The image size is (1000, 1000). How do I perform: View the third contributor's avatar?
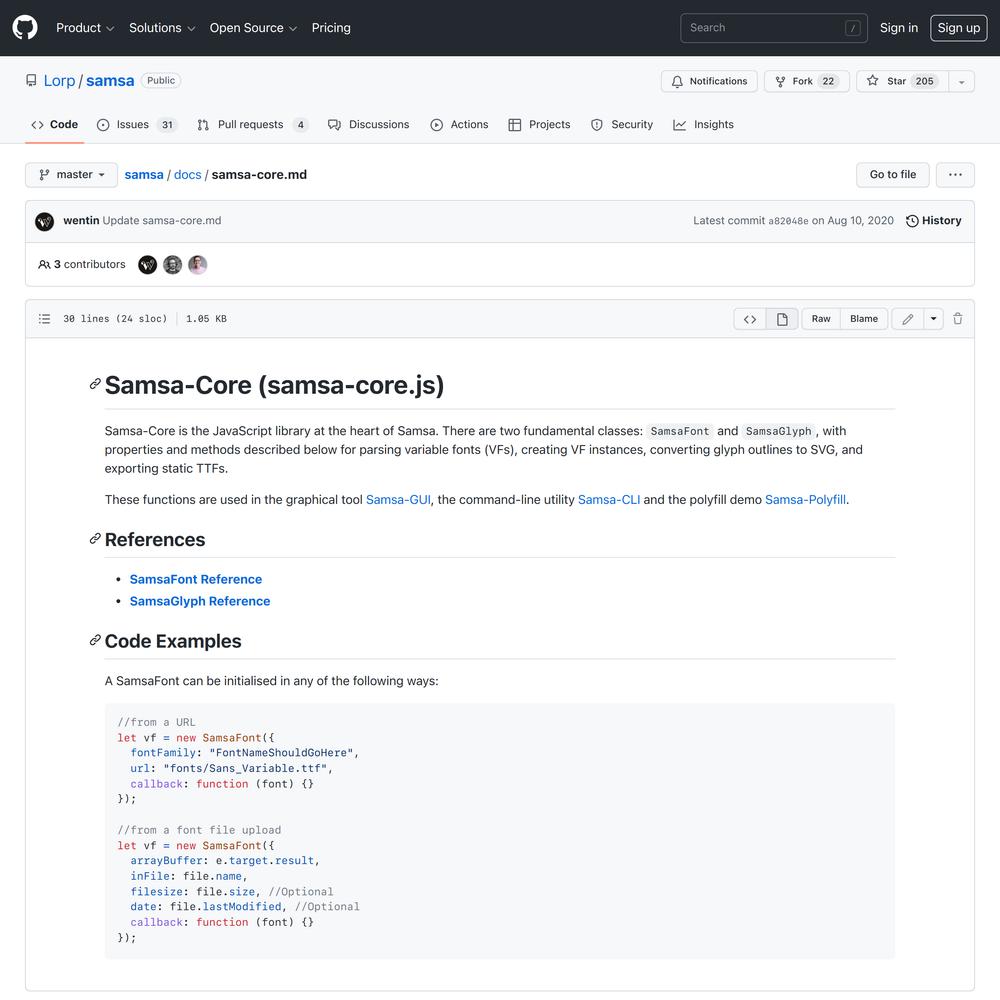tap(198, 265)
